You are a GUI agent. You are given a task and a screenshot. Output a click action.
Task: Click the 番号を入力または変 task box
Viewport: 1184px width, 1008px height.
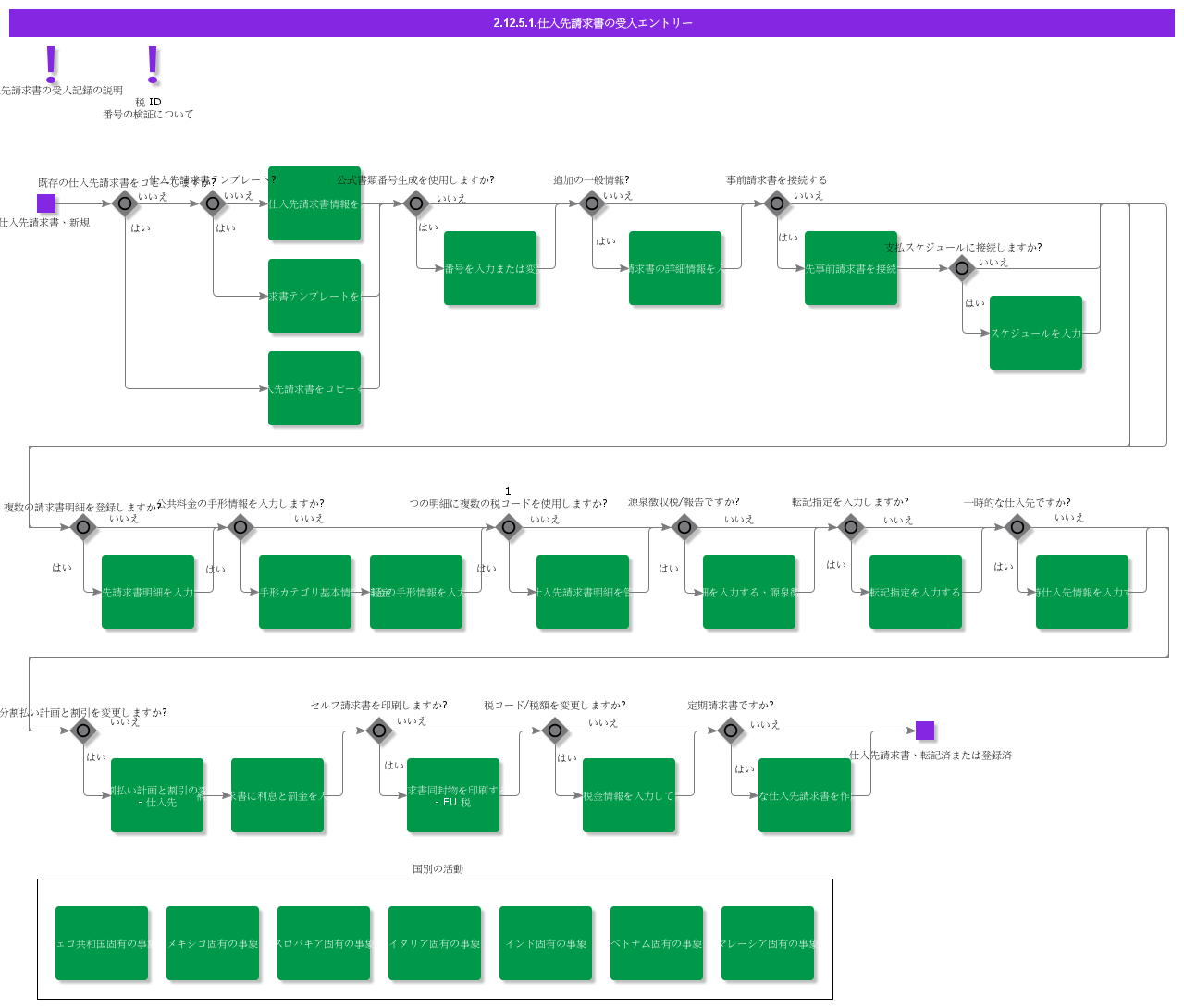[x=490, y=268]
